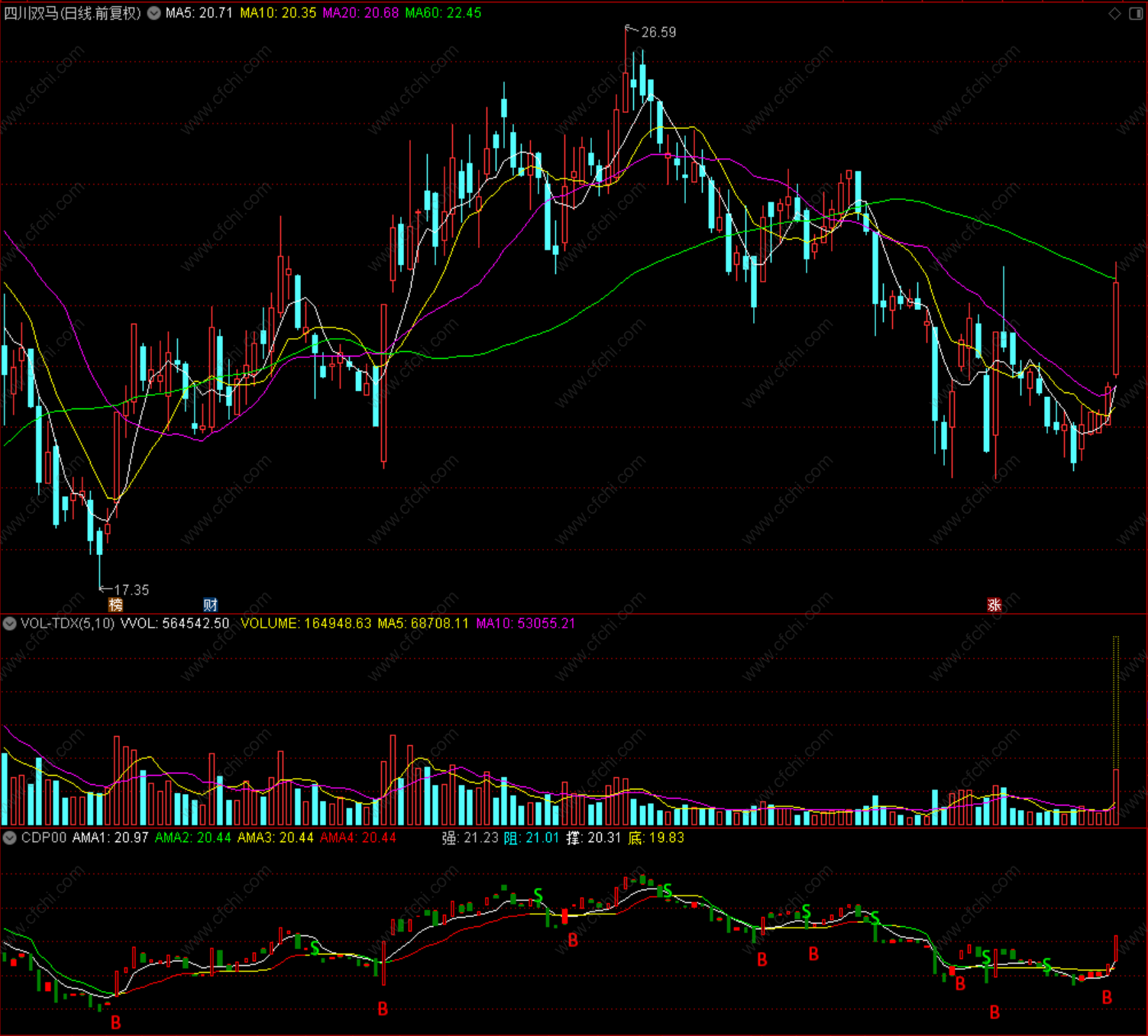Image resolution: width=1148 pixels, height=1036 pixels.
Task: Open the main chart indicator dropdown circle
Action: (x=154, y=13)
